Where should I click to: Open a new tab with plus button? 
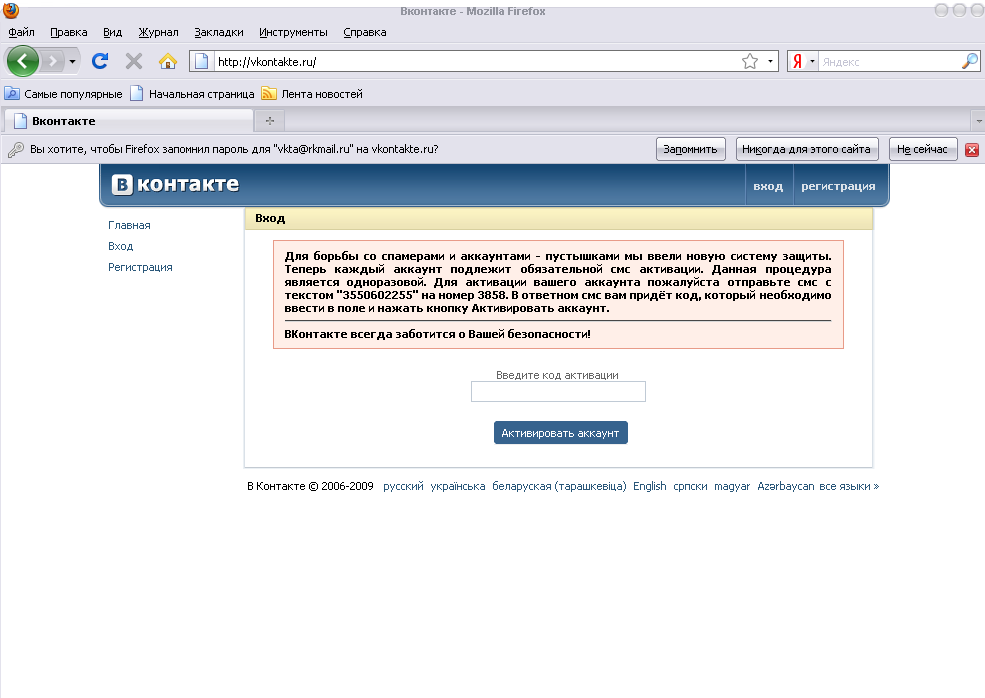pos(269,121)
